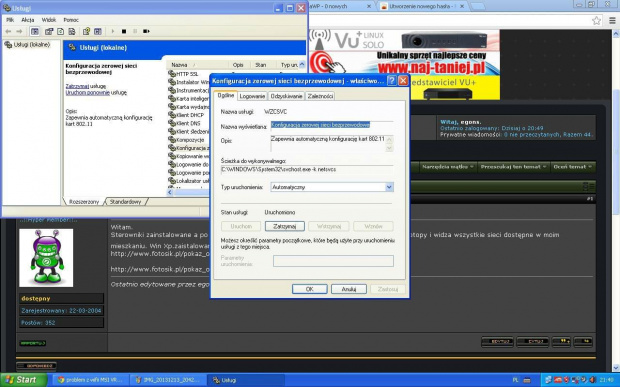This screenshot has height=387, width=620.
Task: Click the Zatrzymaj usługę link
Action: coord(77,86)
